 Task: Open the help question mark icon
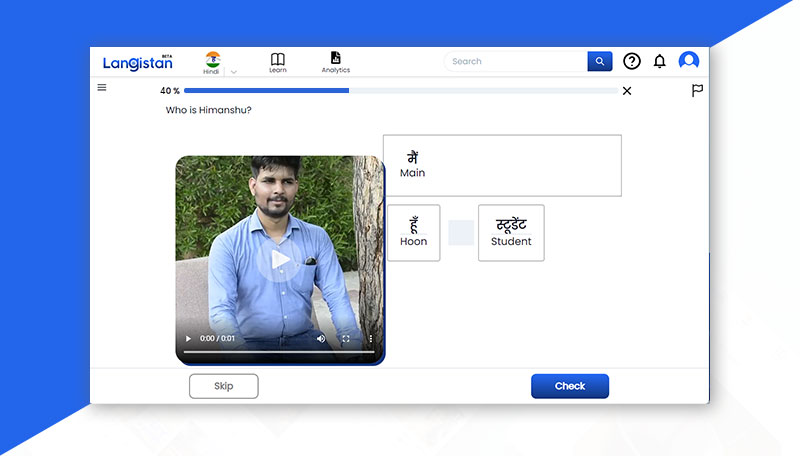pyautogui.click(x=631, y=61)
